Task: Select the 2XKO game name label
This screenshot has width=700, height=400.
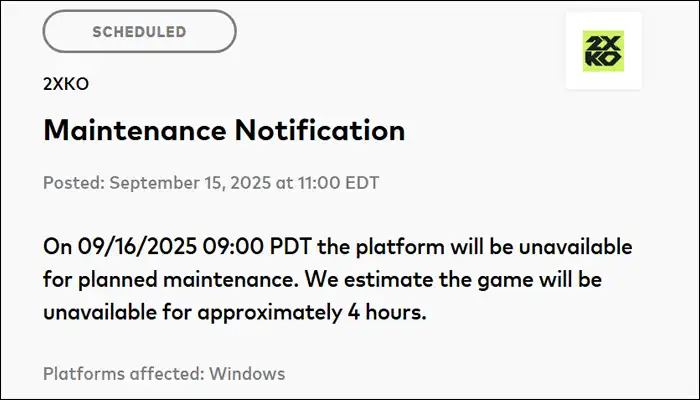Action: 65,84
